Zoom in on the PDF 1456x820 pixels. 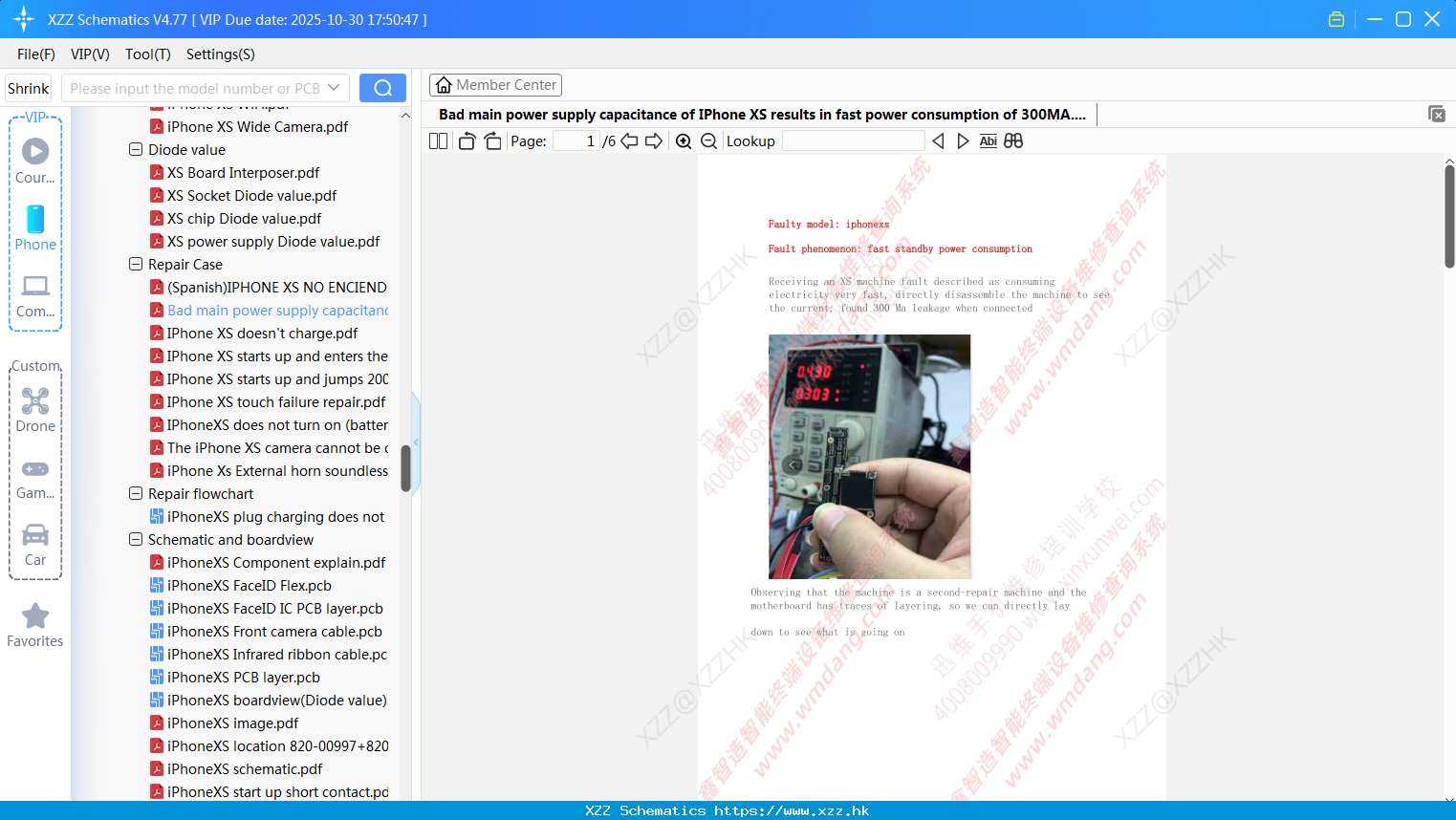pos(684,140)
